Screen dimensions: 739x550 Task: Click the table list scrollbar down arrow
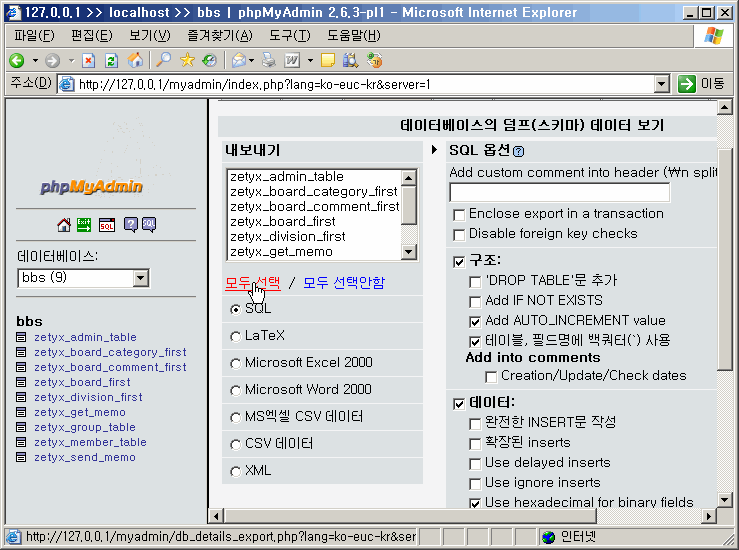click(x=408, y=252)
